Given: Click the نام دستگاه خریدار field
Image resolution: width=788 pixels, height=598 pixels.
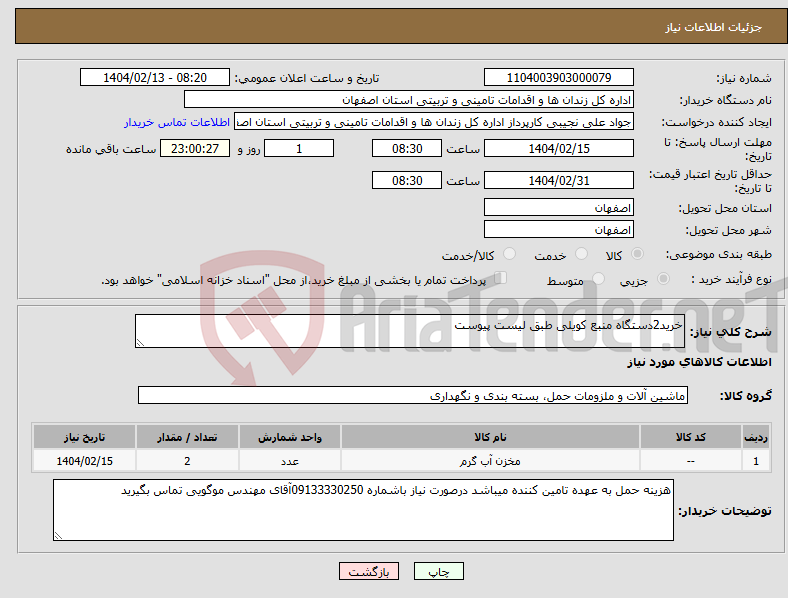Looking at the screenshot, I should pos(409,99).
